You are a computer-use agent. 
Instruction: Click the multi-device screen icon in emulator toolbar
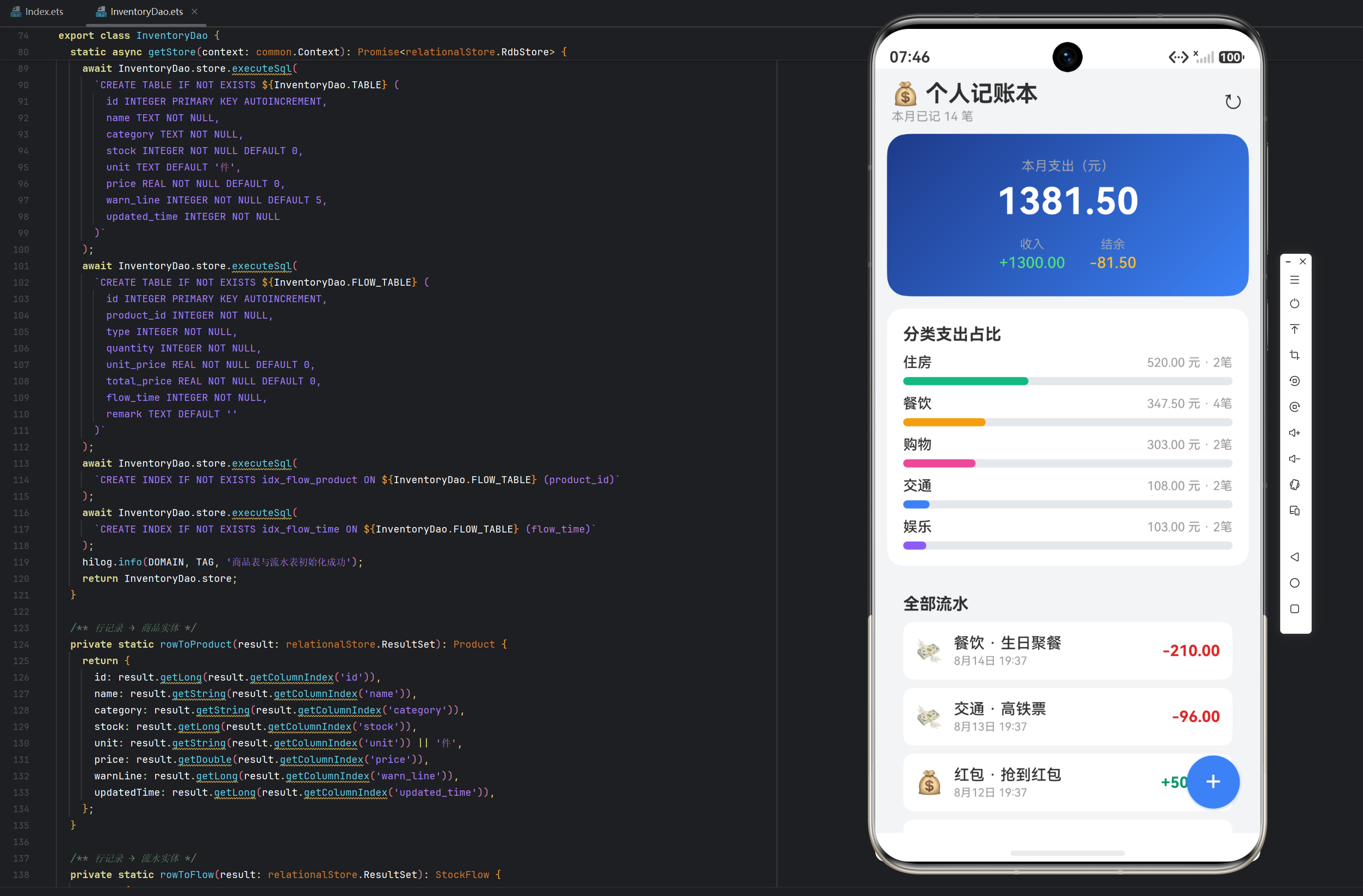(x=1294, y=511)
